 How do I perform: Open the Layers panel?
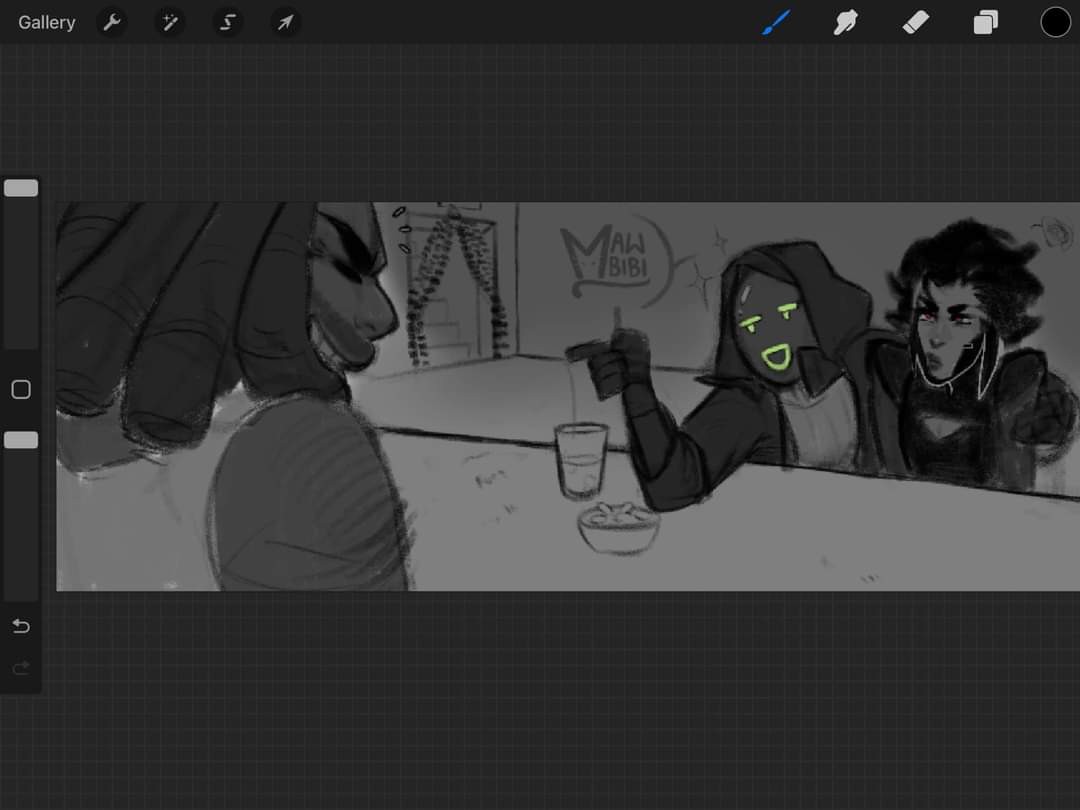tap(986, 23)
